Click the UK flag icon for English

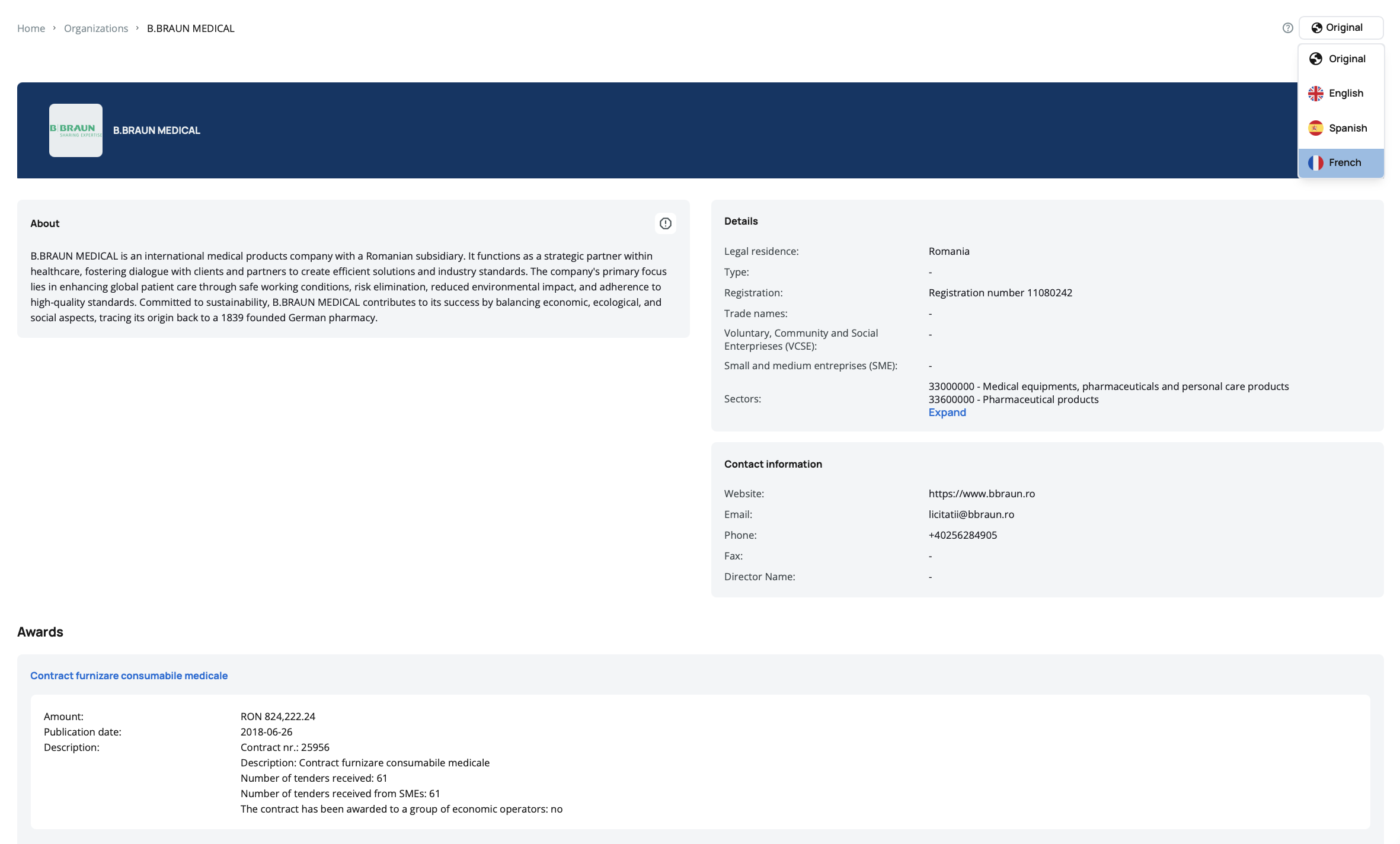pos(1316,94)
